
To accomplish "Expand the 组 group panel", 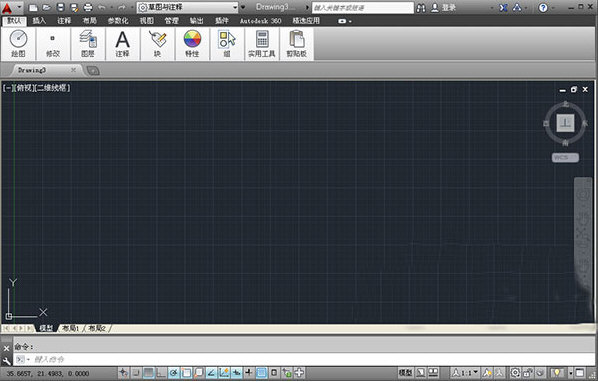I will click(227, 44).
